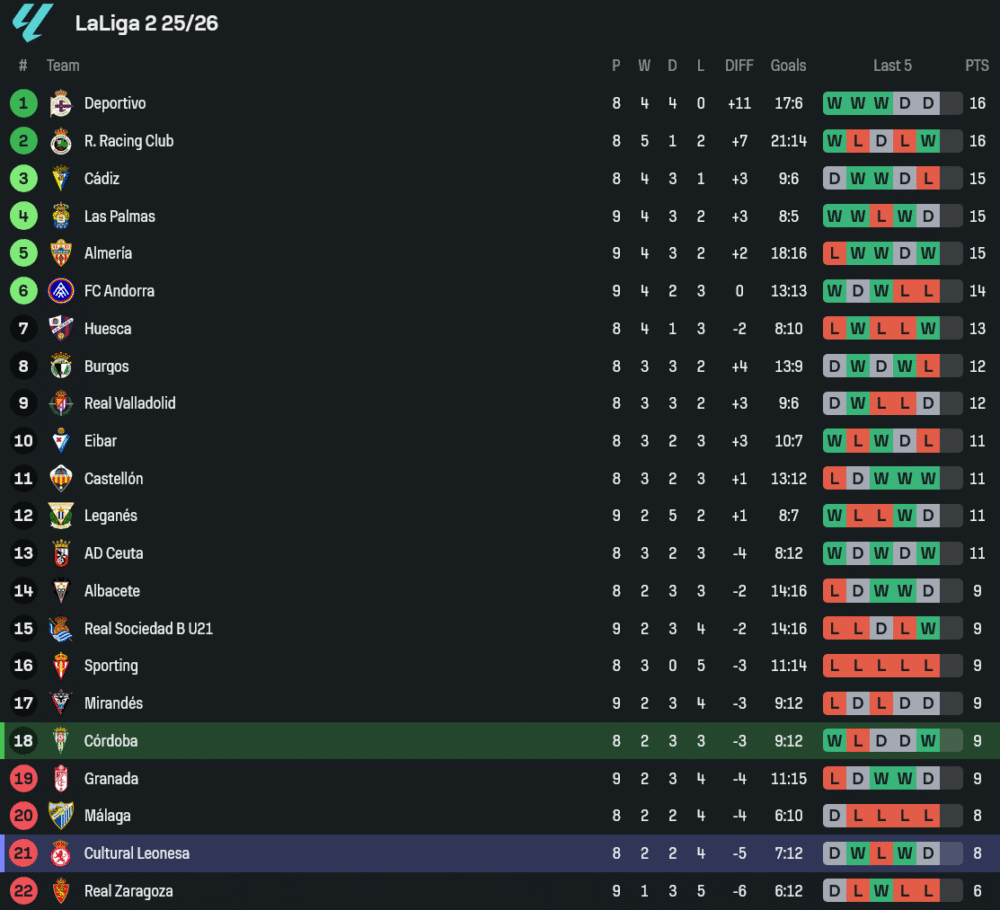
Task: Click the LaLiga 2 25/26 title
Action: point(147,23)
